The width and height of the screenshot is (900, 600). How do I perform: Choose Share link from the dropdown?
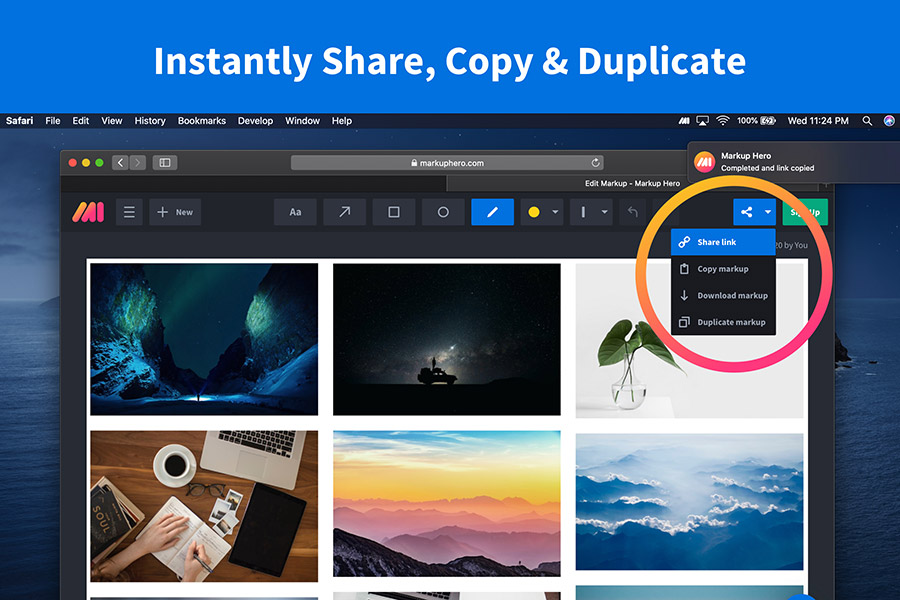[723, 242]
